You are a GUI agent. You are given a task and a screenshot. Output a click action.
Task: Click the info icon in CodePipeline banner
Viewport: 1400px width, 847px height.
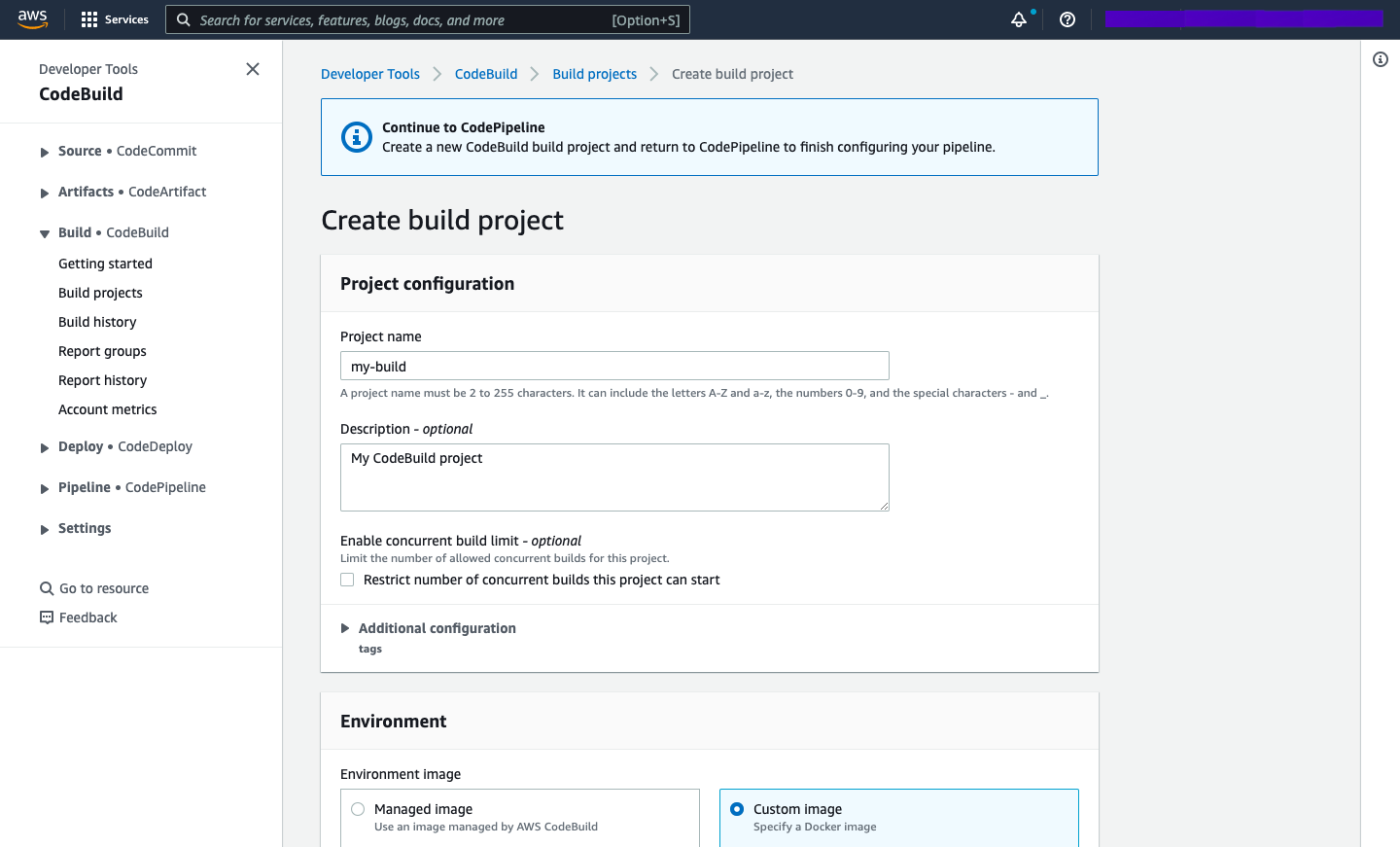coord(357,137)
